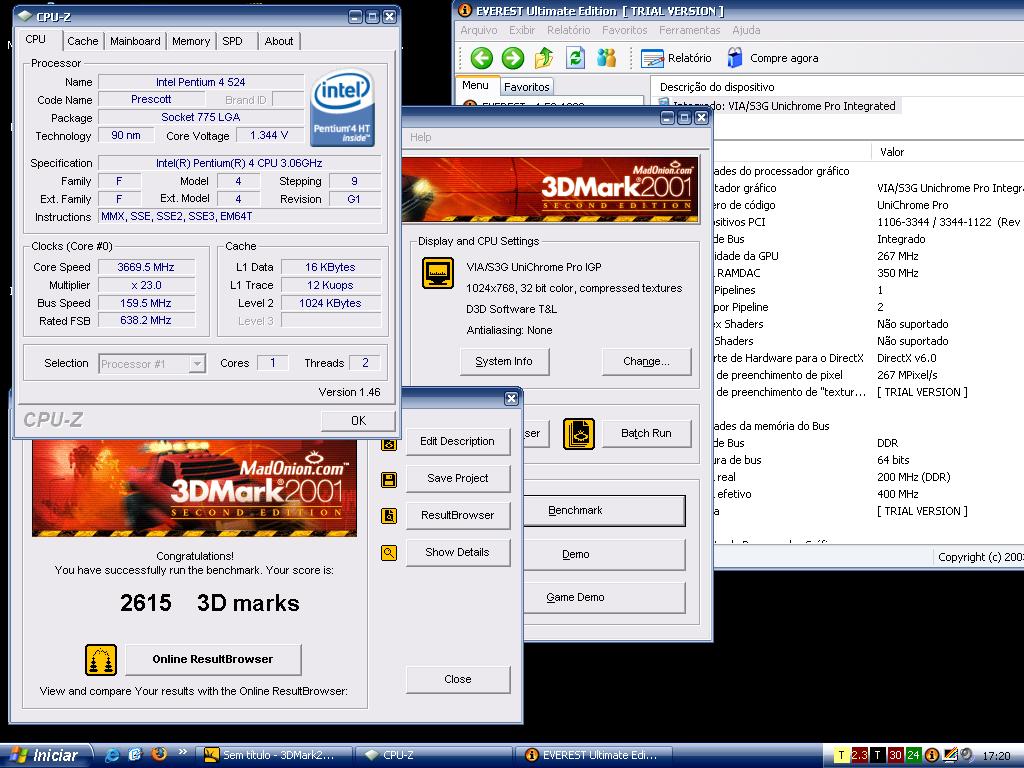Screen dimensions: 1024x768
Task: Click Change... button in 3DMark
Action: tap(647, 361)
